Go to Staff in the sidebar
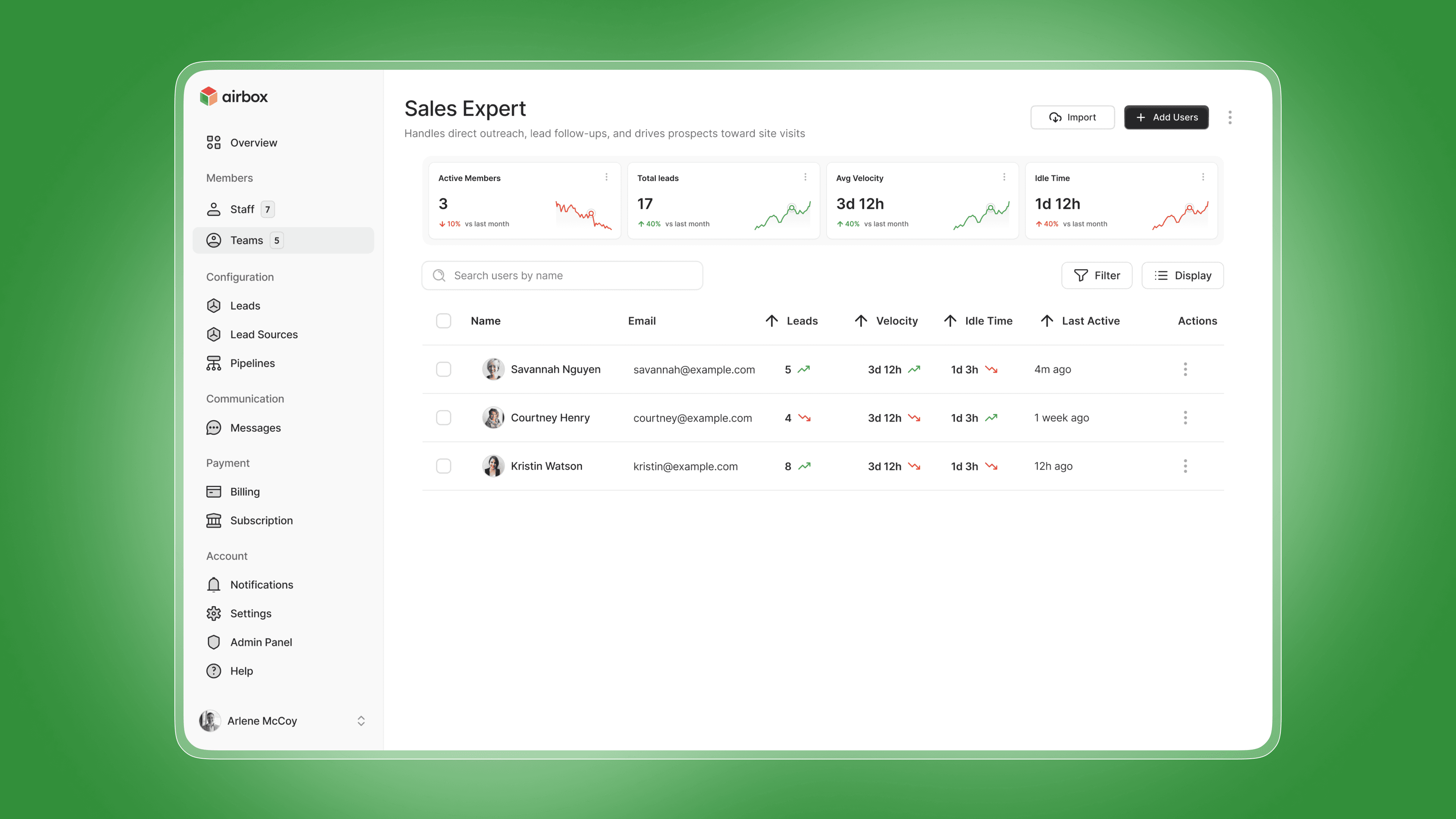Viewport: 1456px width, 819px height. (242, 209)
